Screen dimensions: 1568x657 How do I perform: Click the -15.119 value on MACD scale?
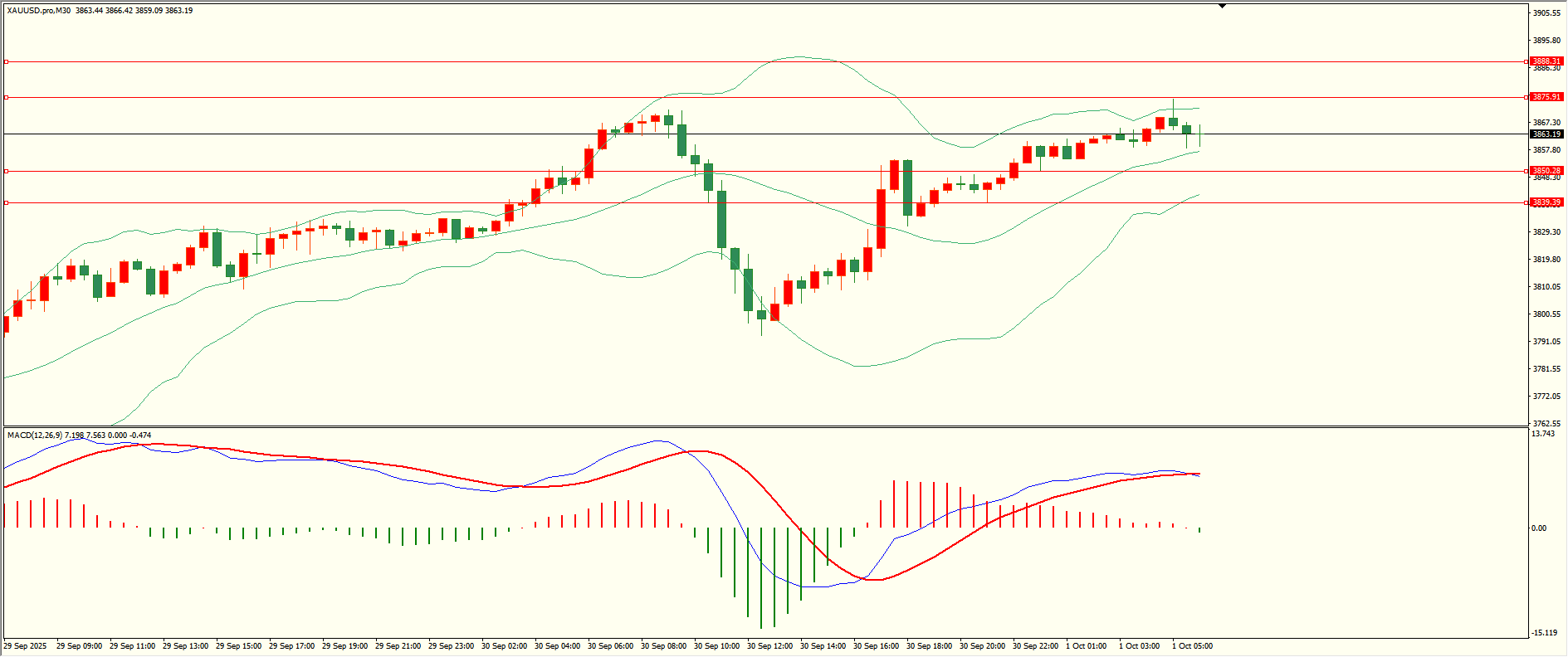point(1544,633)
